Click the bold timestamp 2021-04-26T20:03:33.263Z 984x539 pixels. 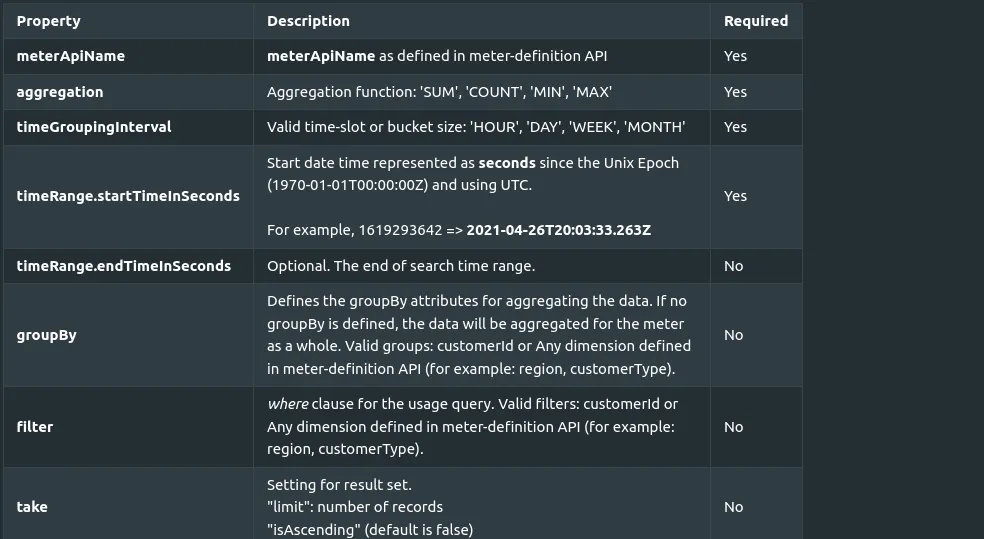tap(559, 230)
